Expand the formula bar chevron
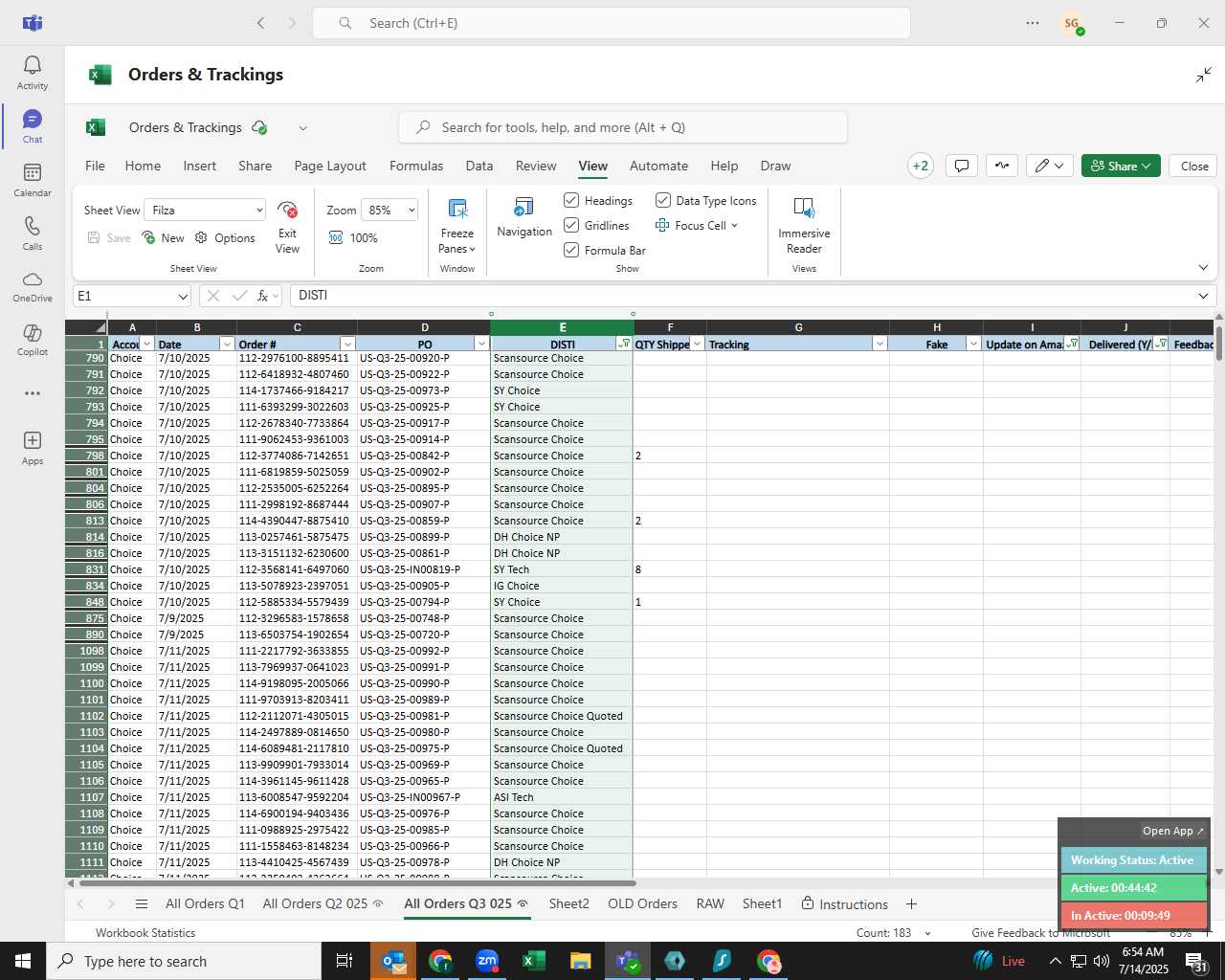The image size is (1225, 980). (x=1203, y=296)
